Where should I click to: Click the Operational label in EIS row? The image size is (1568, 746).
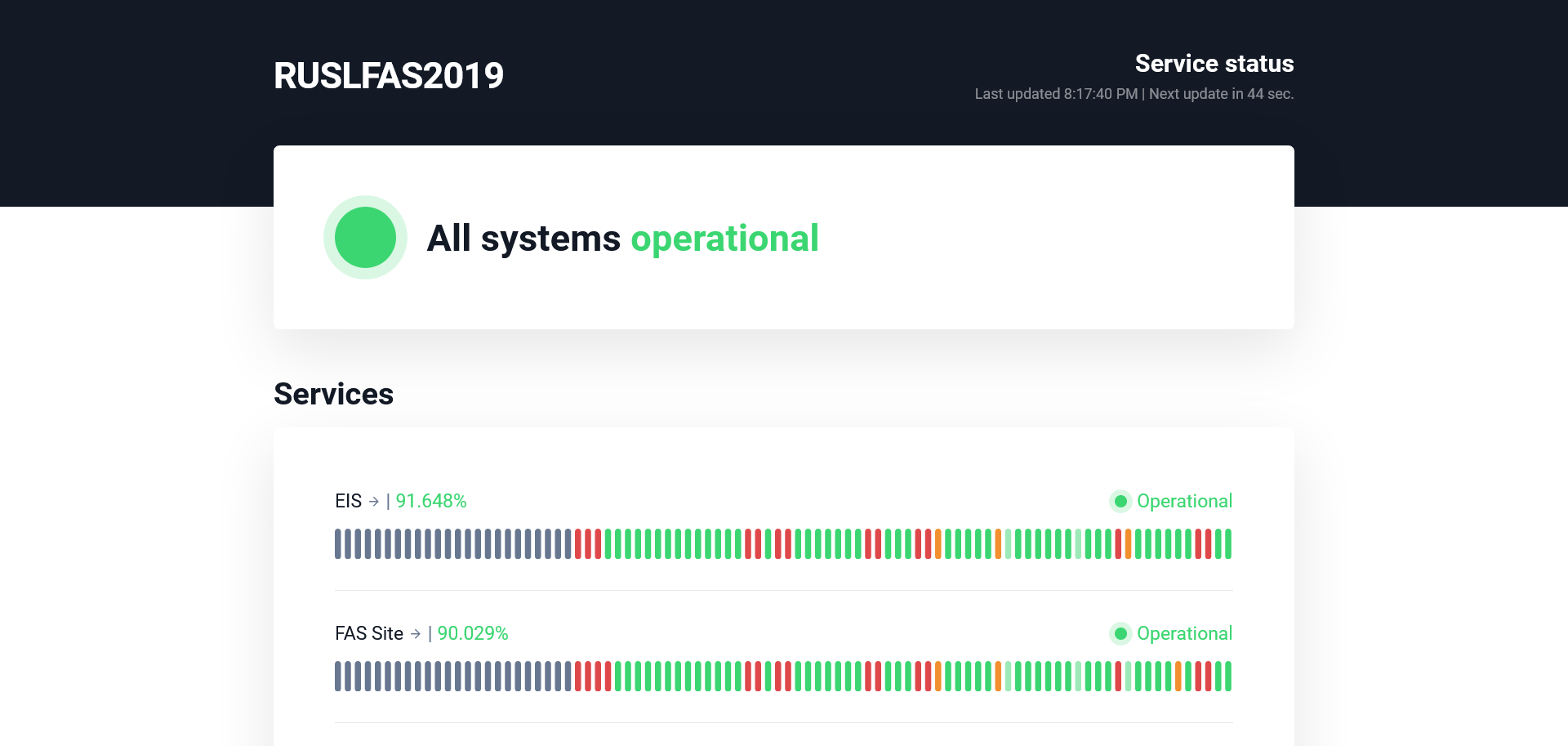(x=1184, y=502)
